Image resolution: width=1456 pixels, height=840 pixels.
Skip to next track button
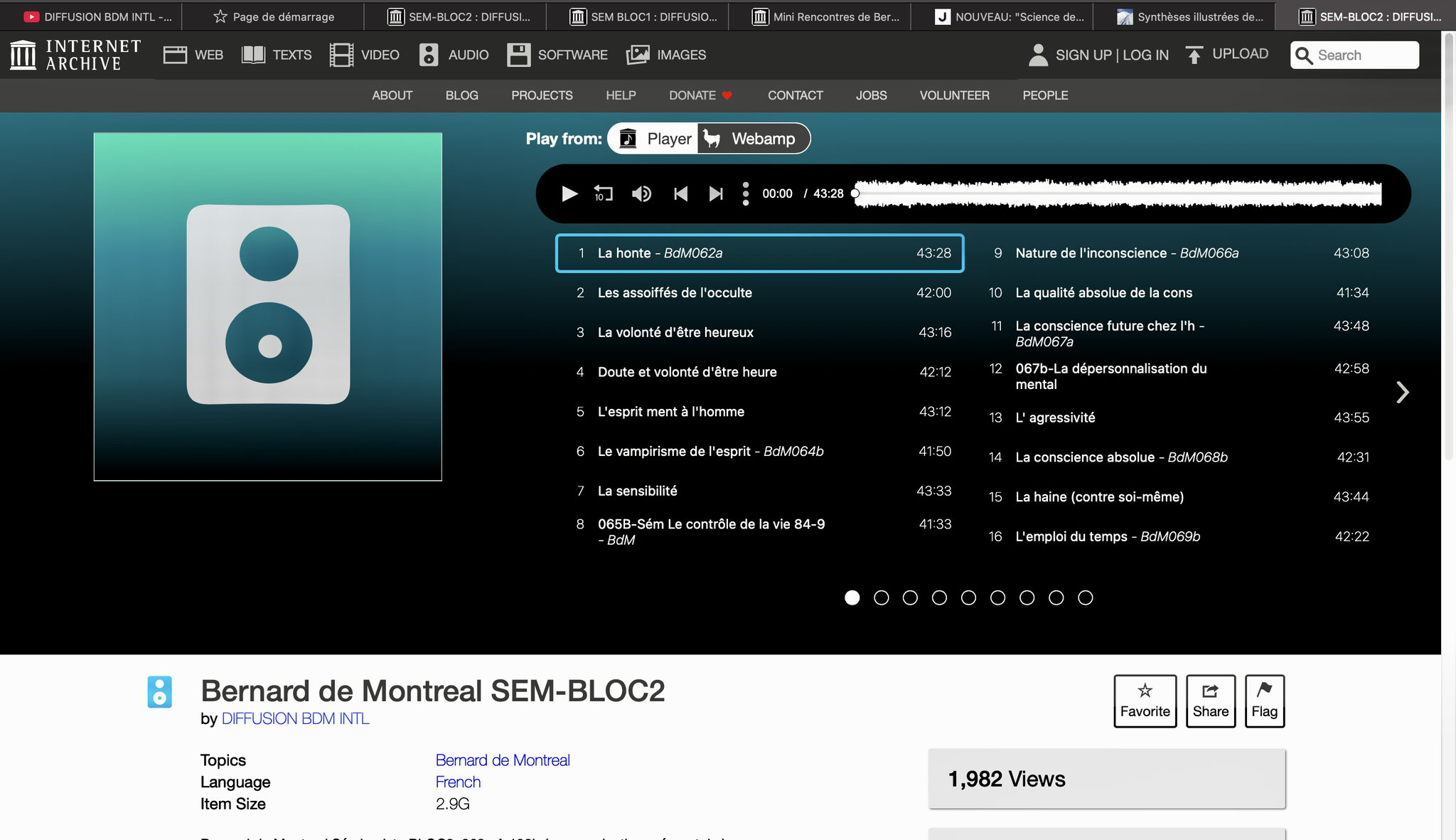click(x=716, y=193)
